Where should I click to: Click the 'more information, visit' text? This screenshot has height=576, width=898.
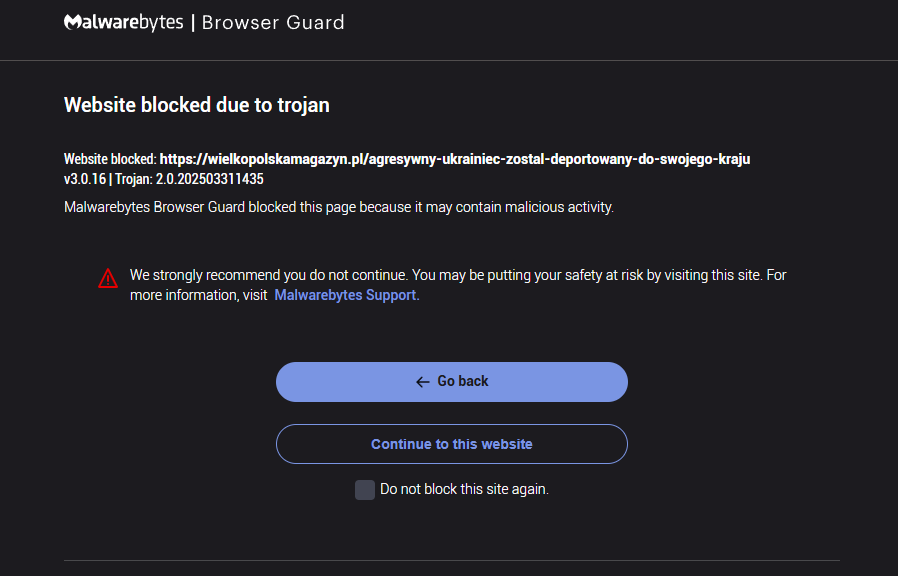198,295
